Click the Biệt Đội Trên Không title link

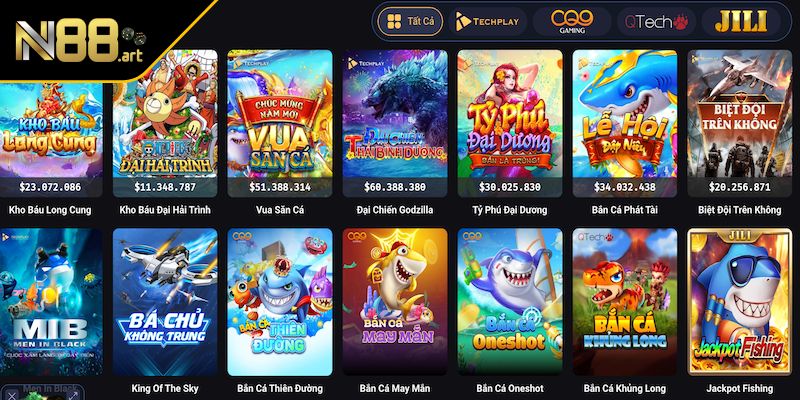(x=739, y=210)
